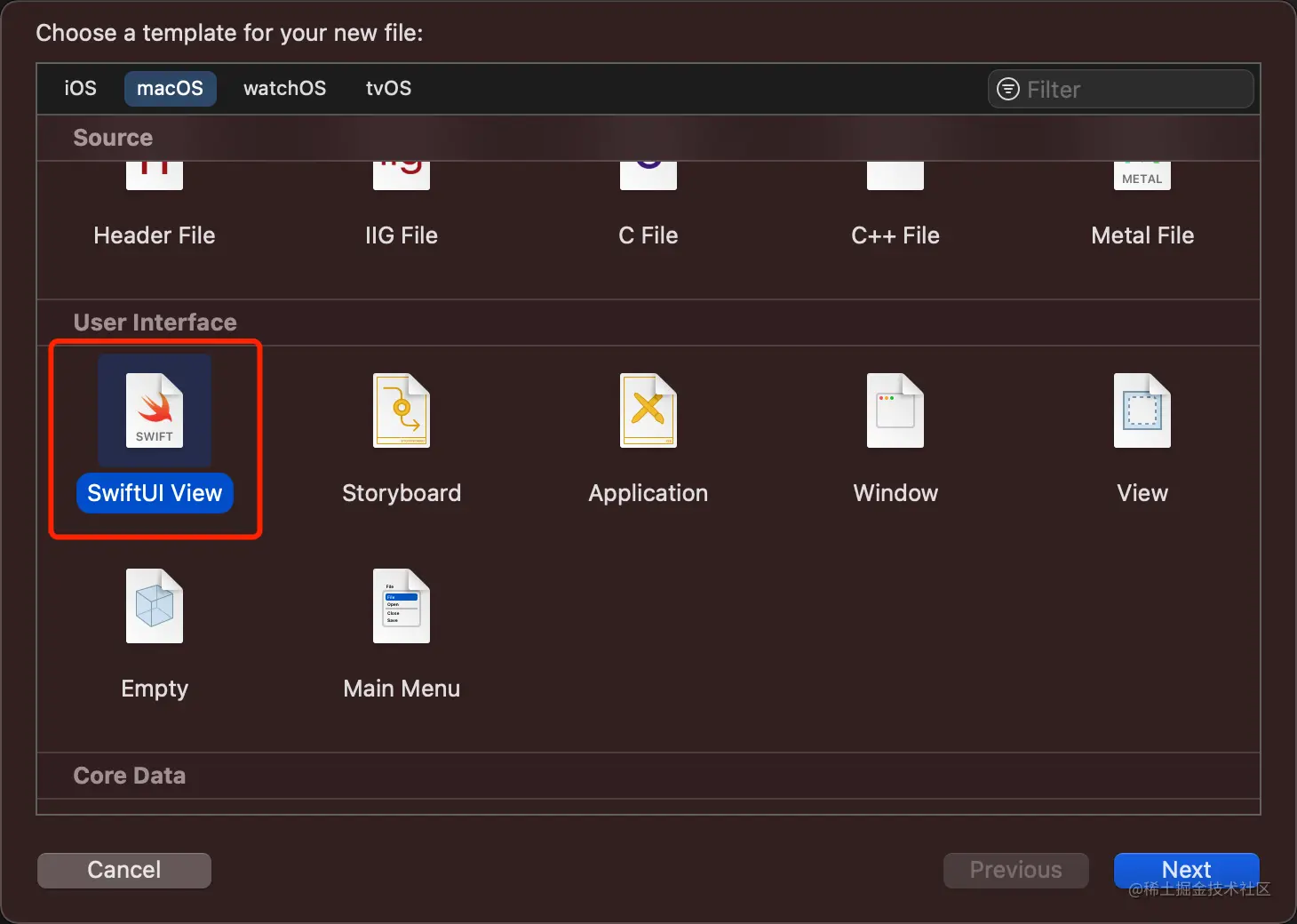Click the C++ File label
Screen dimensions: 1297x924
pos(895,235)
